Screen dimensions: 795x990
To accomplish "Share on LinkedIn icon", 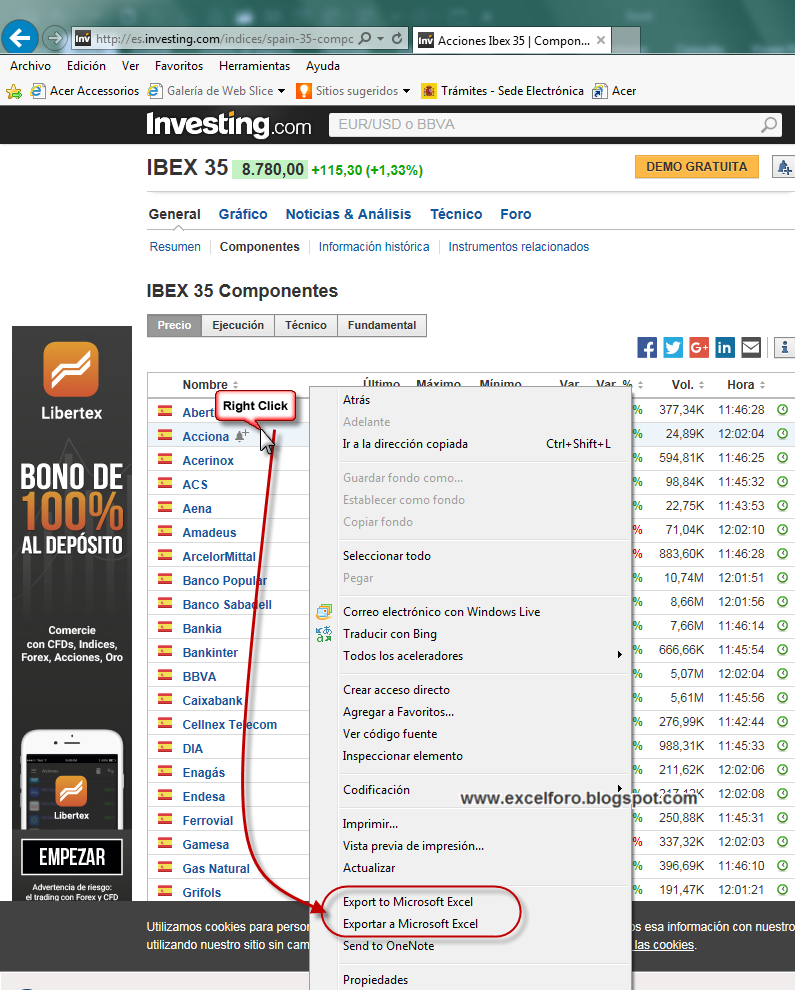I will pos(725,347).
